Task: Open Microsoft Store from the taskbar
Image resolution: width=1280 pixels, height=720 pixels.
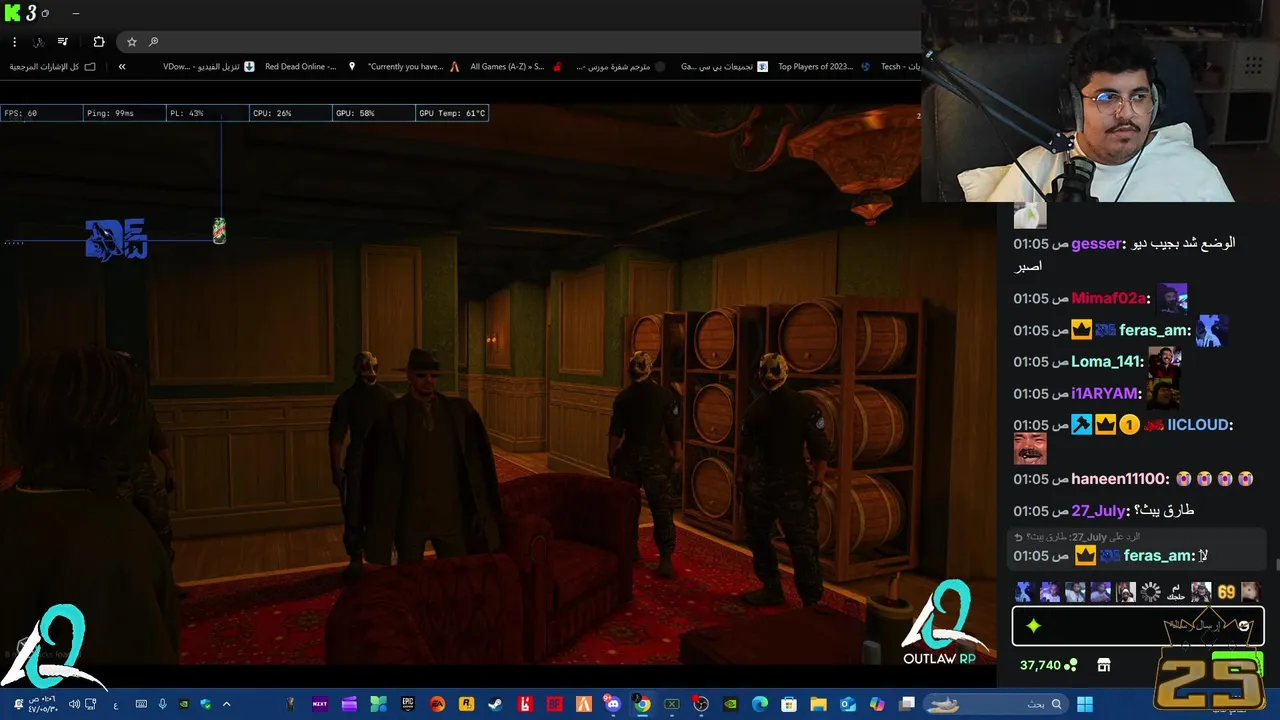Action: (789, 704)
